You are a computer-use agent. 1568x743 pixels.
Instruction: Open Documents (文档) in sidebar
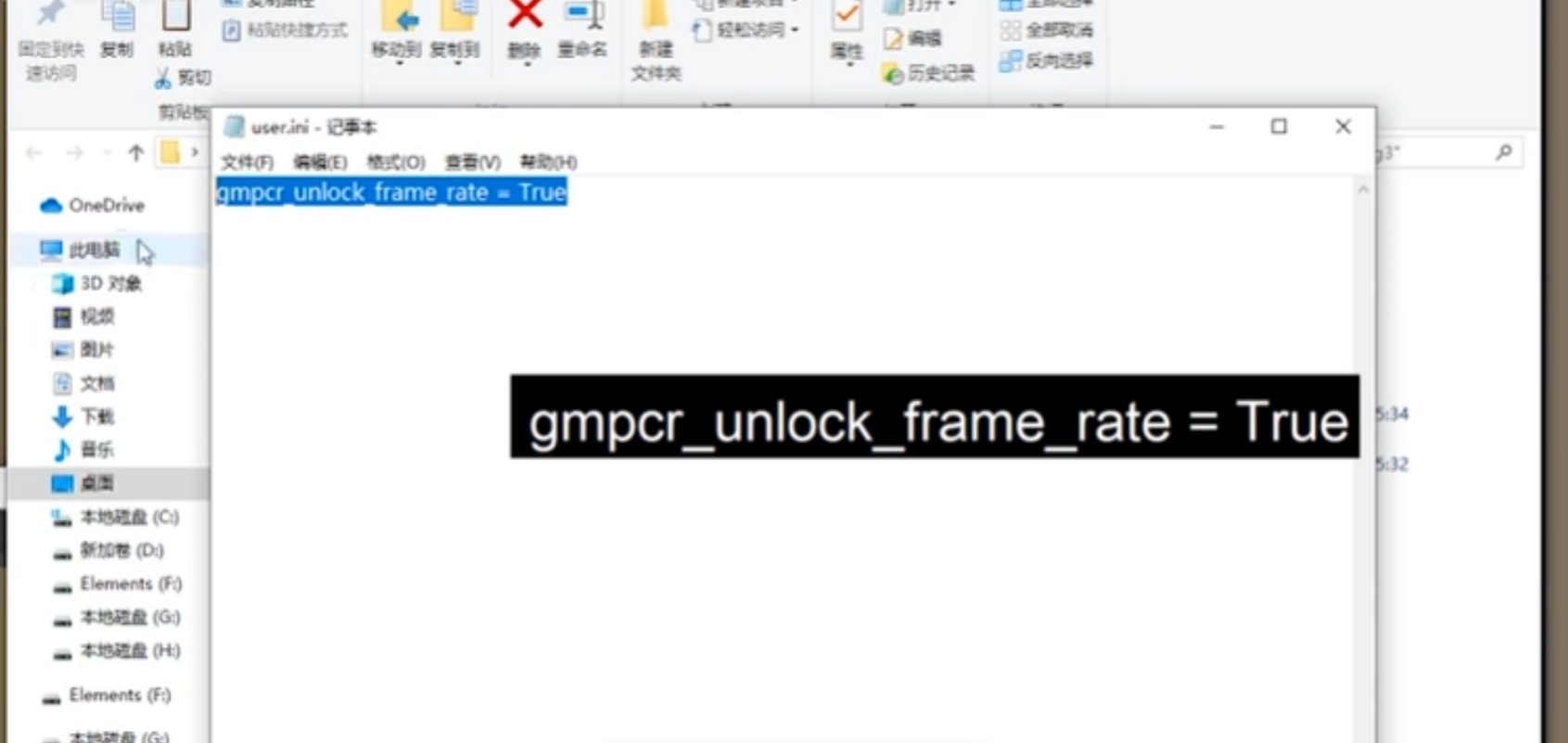[x=83, y=383]
